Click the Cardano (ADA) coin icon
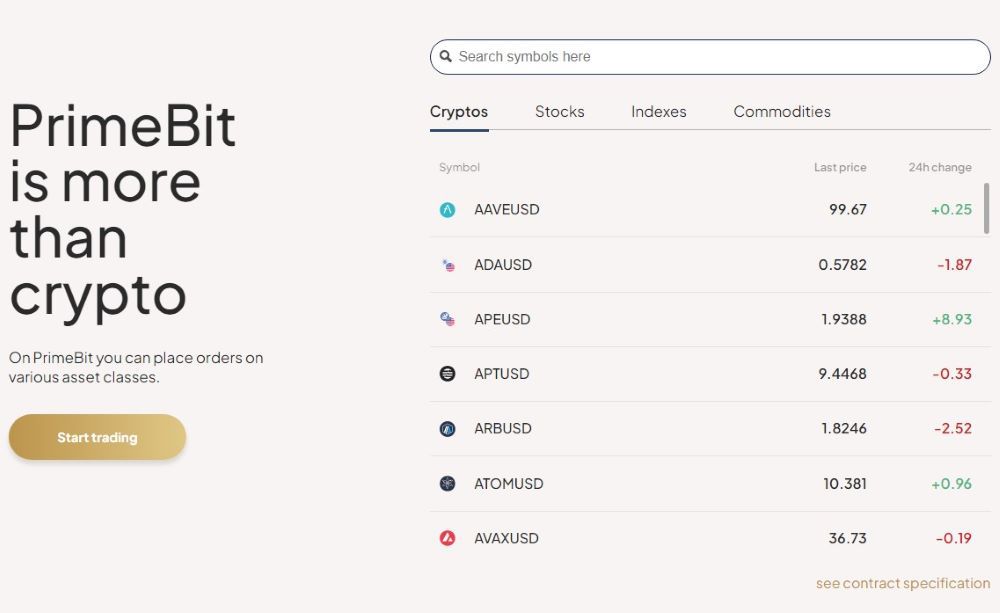This screenshot has height=613, width=1000. click(448, 264)
